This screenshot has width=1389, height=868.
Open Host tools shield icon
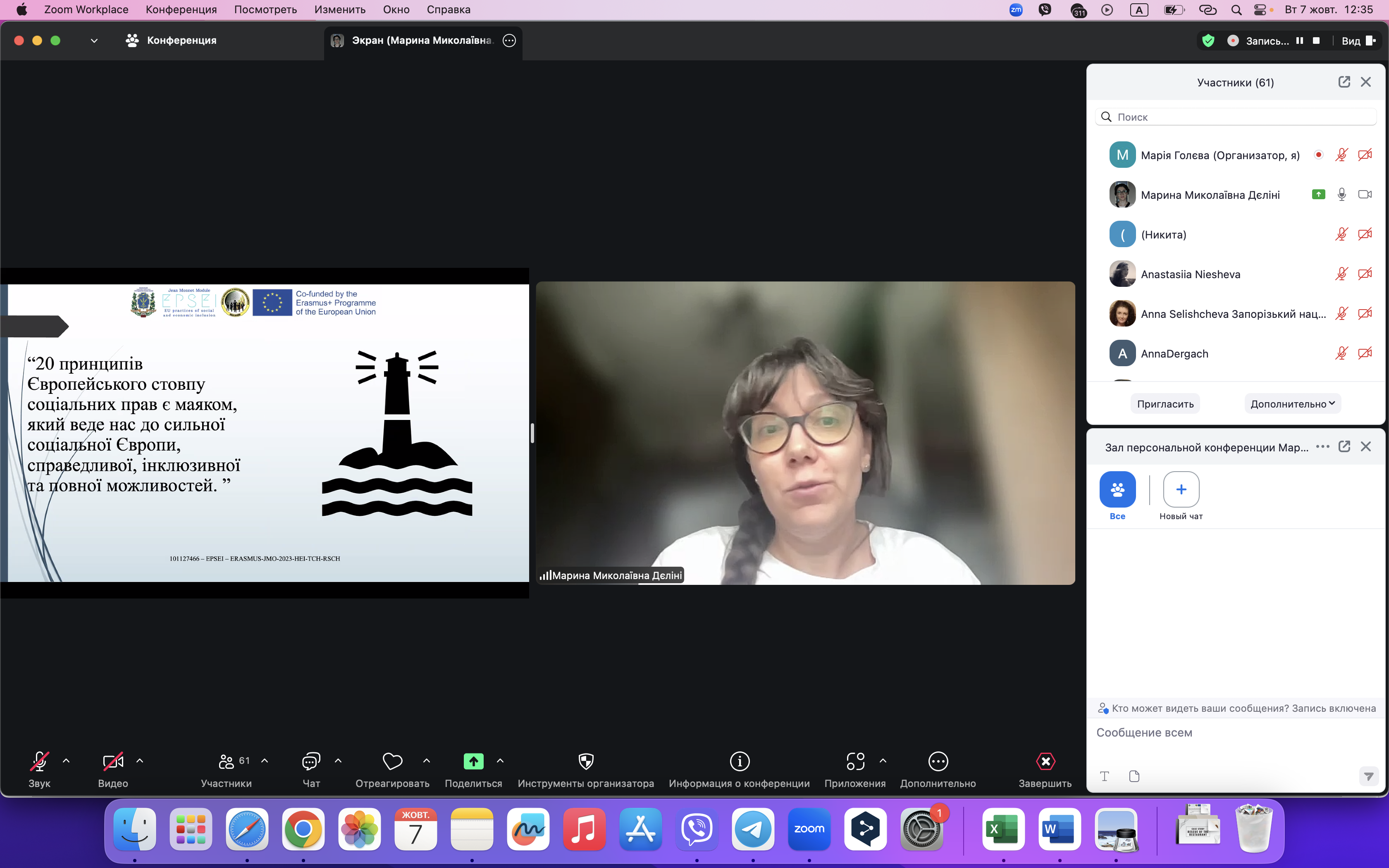(x=585, y=761)
